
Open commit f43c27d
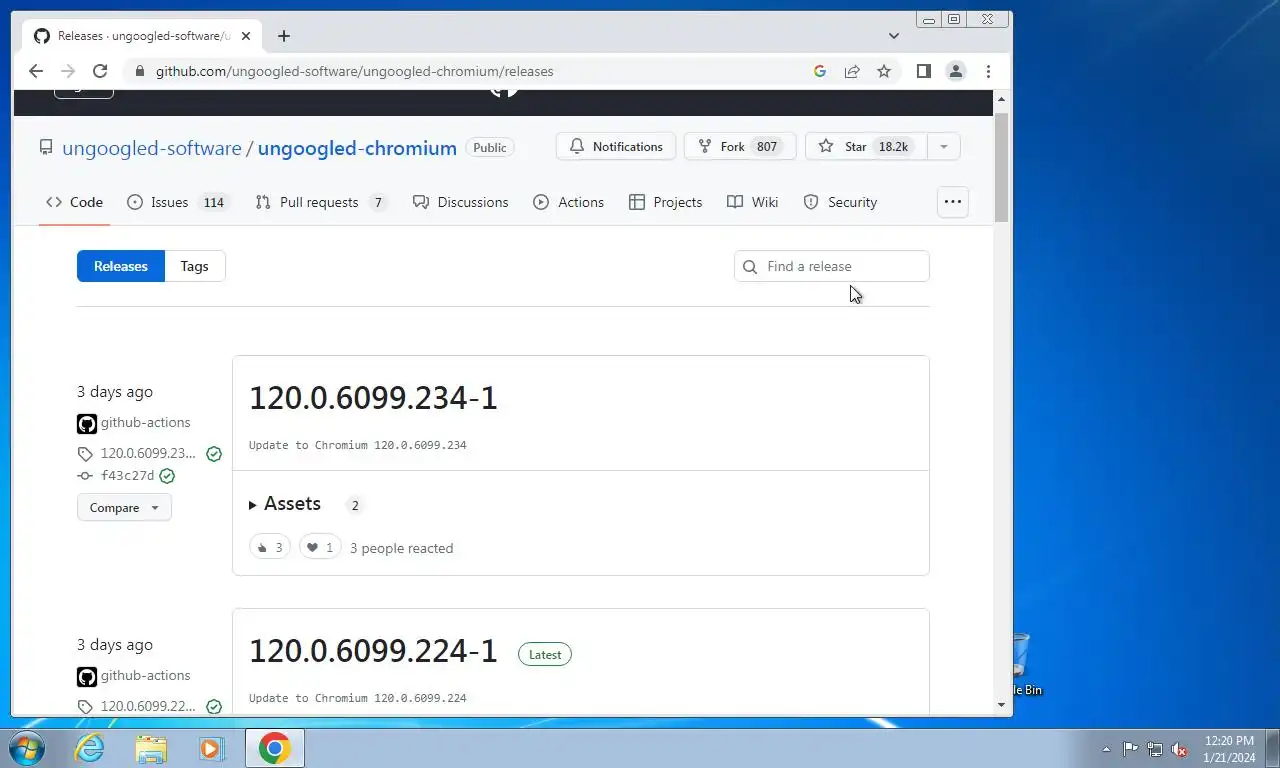click(x=127, y=476)
